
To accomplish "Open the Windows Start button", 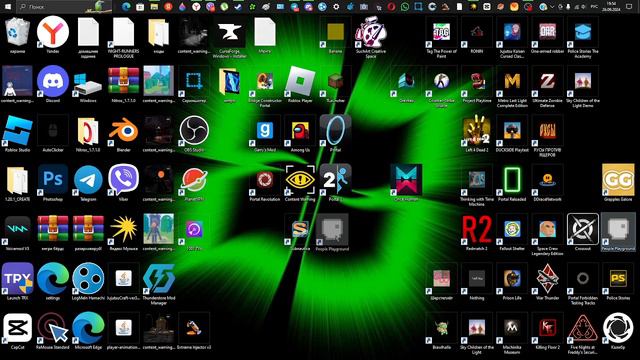I will [x=8, y=7].
